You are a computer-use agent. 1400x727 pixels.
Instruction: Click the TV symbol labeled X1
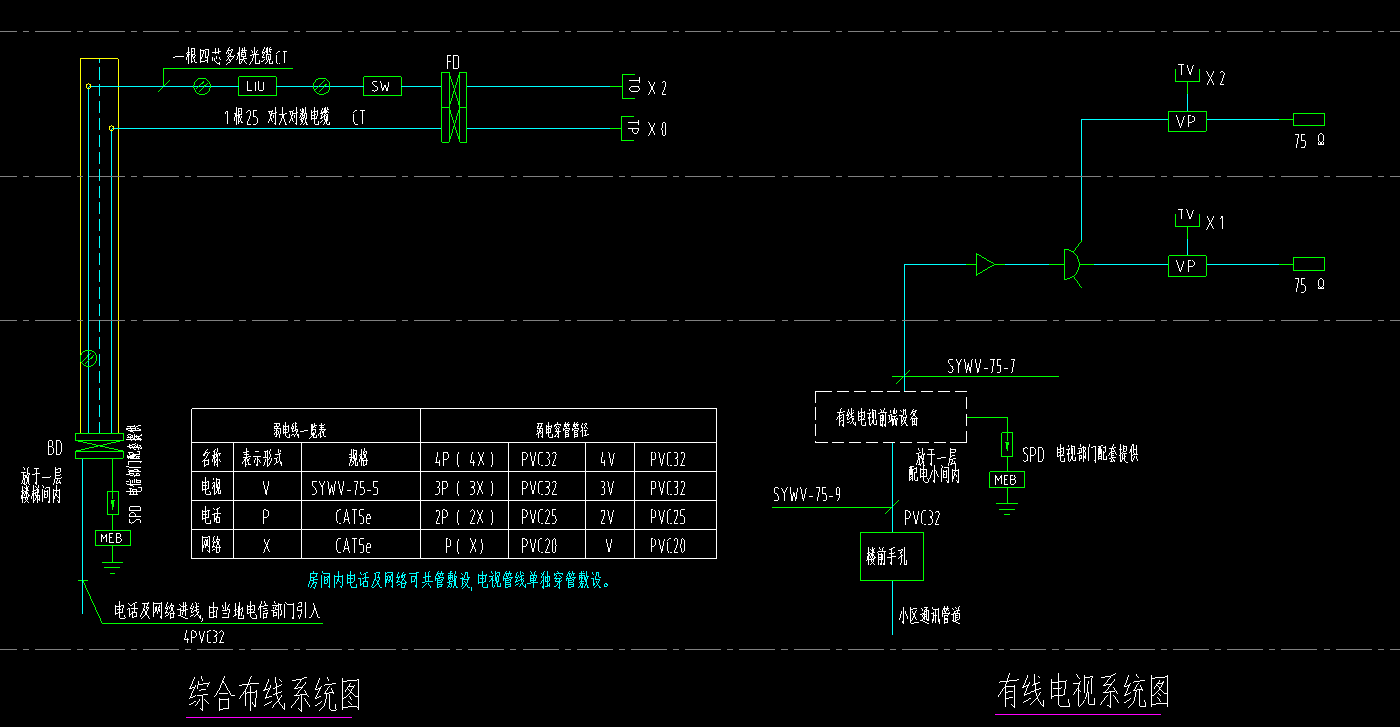click(1187, 217)
